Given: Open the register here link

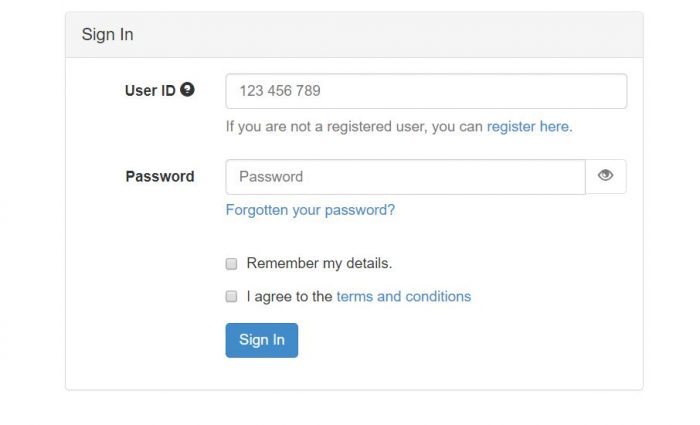Looking at the screenshot, I should 527,127.
